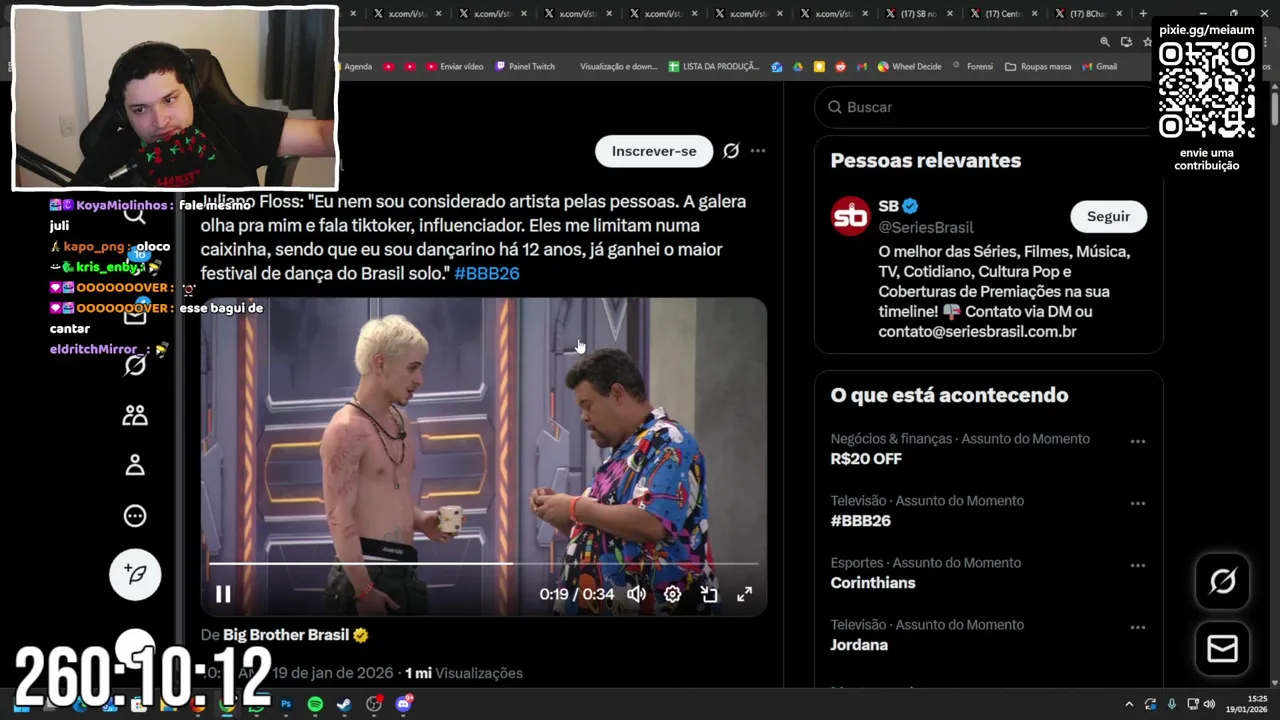
Task: Close the (17) SB browser tab
Action: 948,14
